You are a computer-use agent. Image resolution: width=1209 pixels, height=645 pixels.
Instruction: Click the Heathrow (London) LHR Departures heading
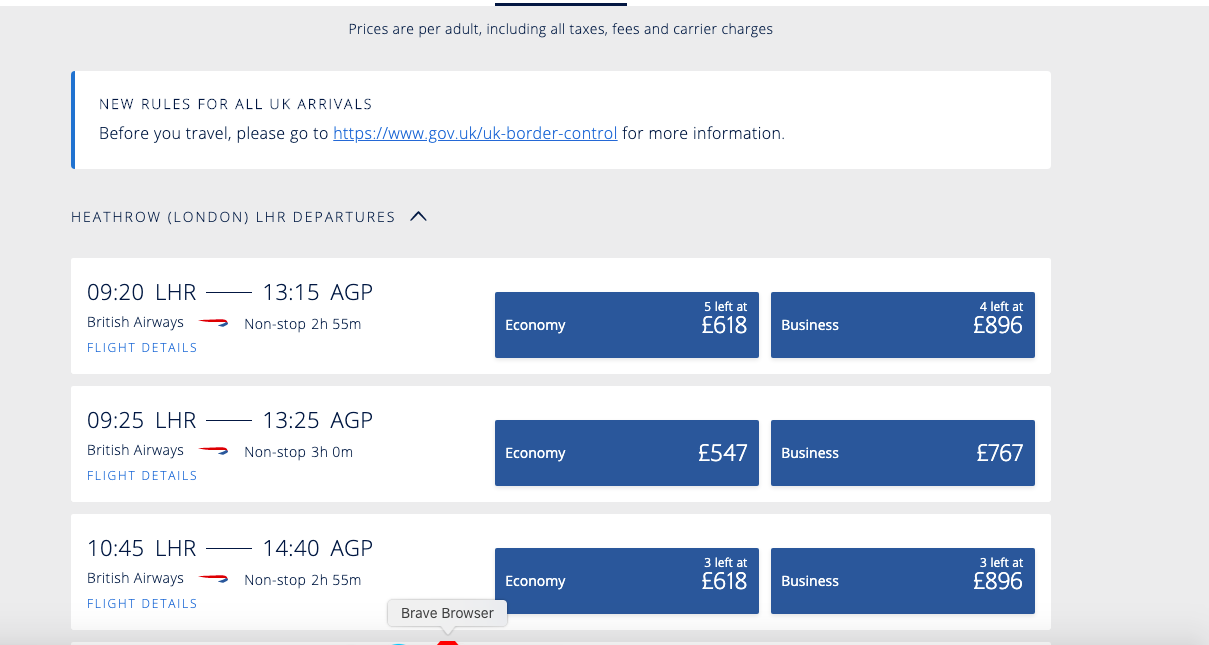[233, 217]
